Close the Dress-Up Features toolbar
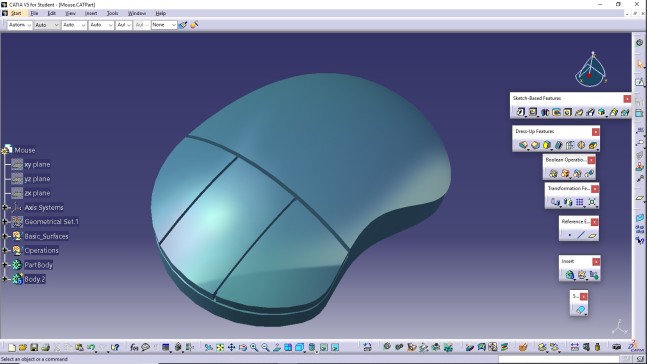The width and height of the screenshot is (647, 364). pos(595,132)
